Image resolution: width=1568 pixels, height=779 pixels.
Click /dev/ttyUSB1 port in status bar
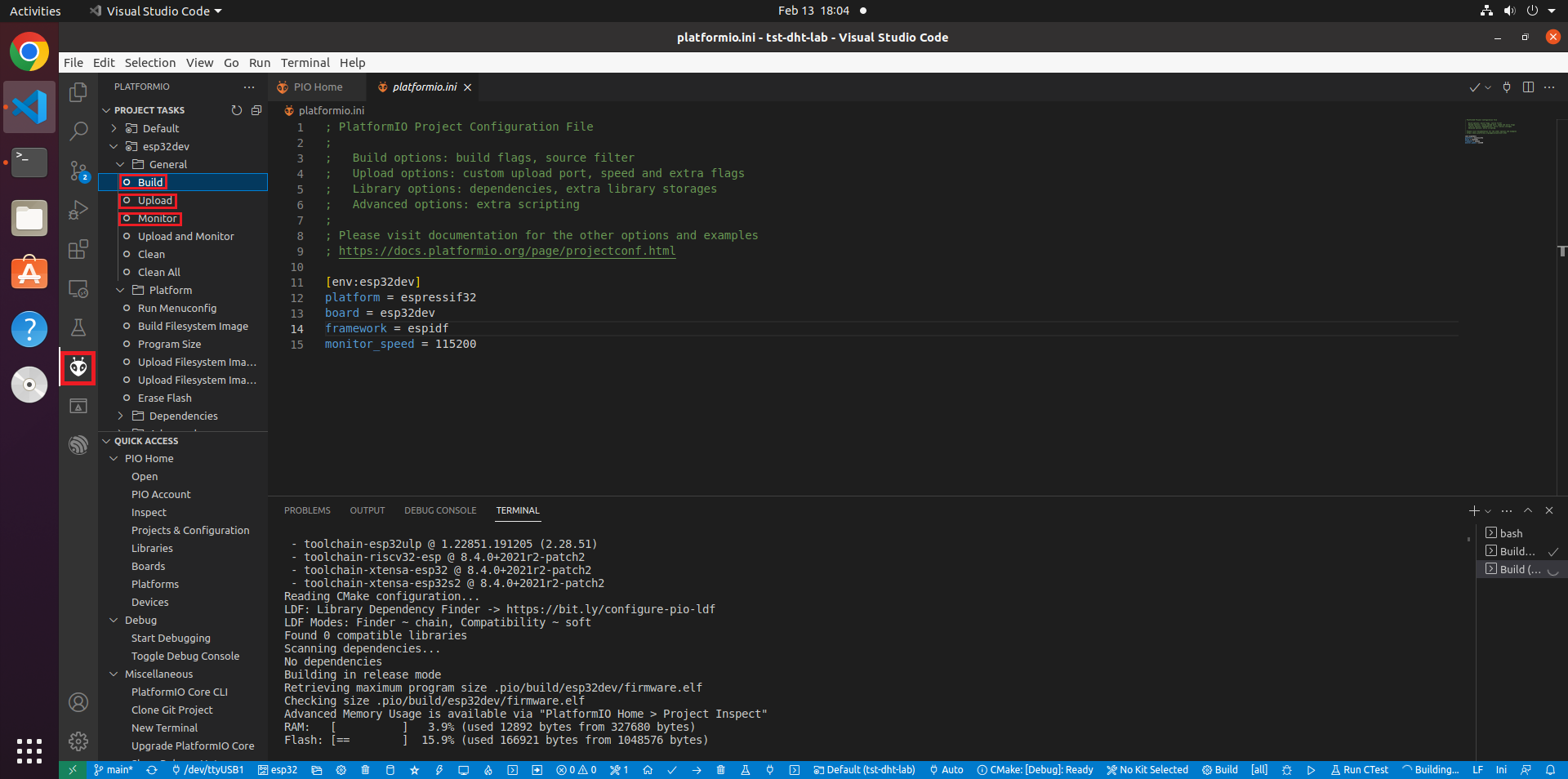click(x=207, y=770)
